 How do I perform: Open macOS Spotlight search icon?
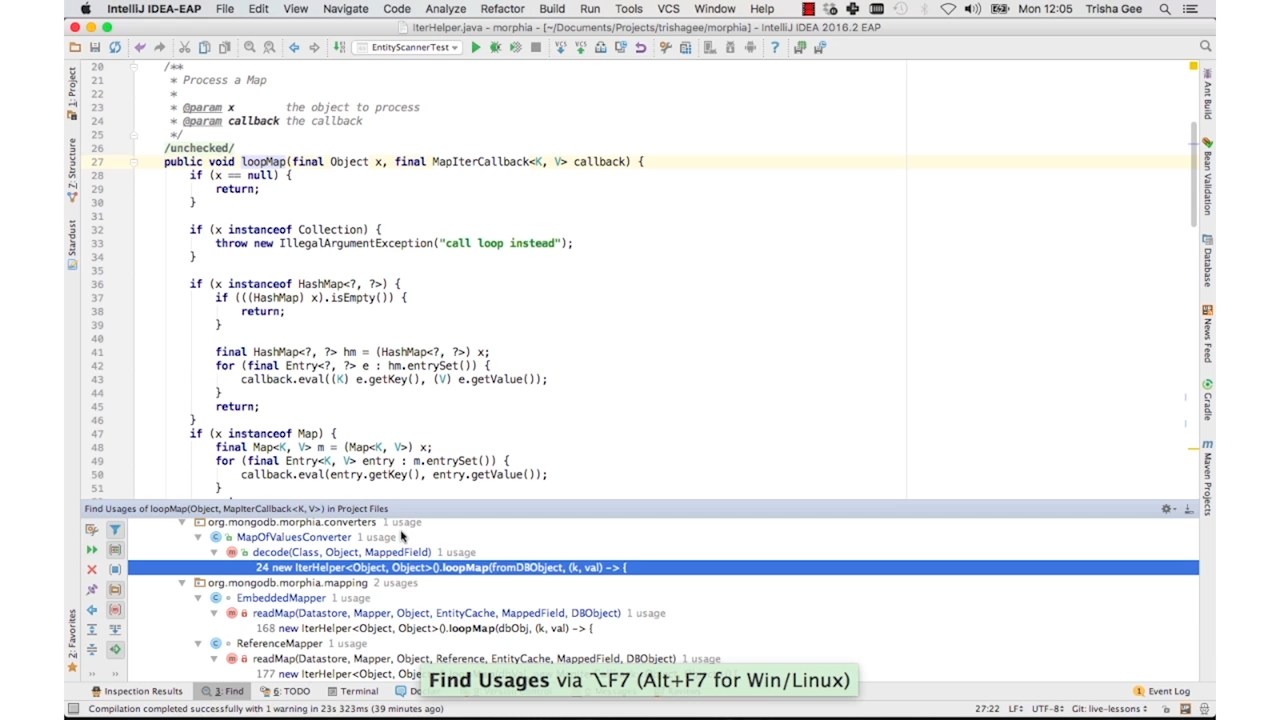click(1165, 9)
